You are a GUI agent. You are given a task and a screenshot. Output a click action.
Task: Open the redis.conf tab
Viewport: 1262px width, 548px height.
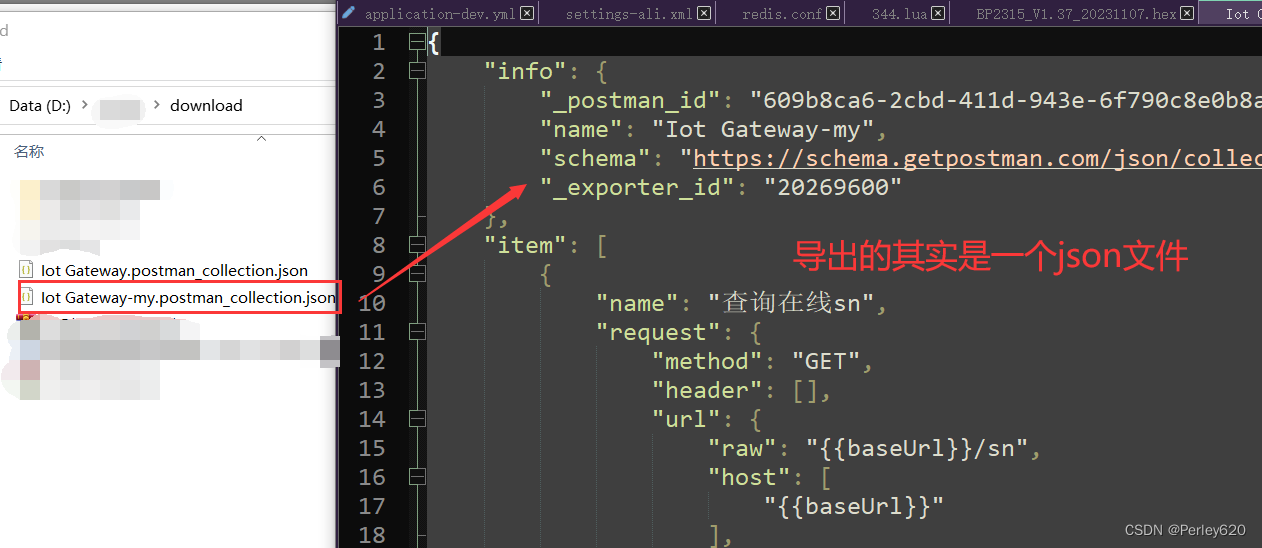782,14
